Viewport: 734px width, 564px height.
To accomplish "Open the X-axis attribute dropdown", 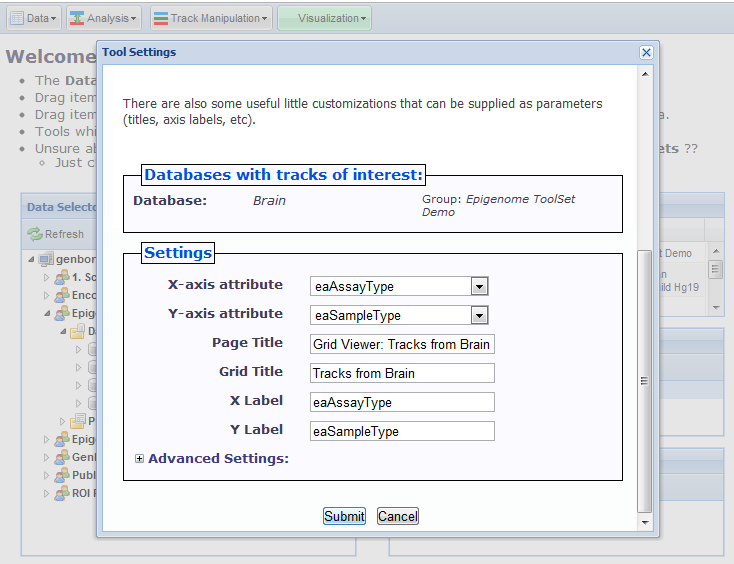I will [x=479, y=287].
